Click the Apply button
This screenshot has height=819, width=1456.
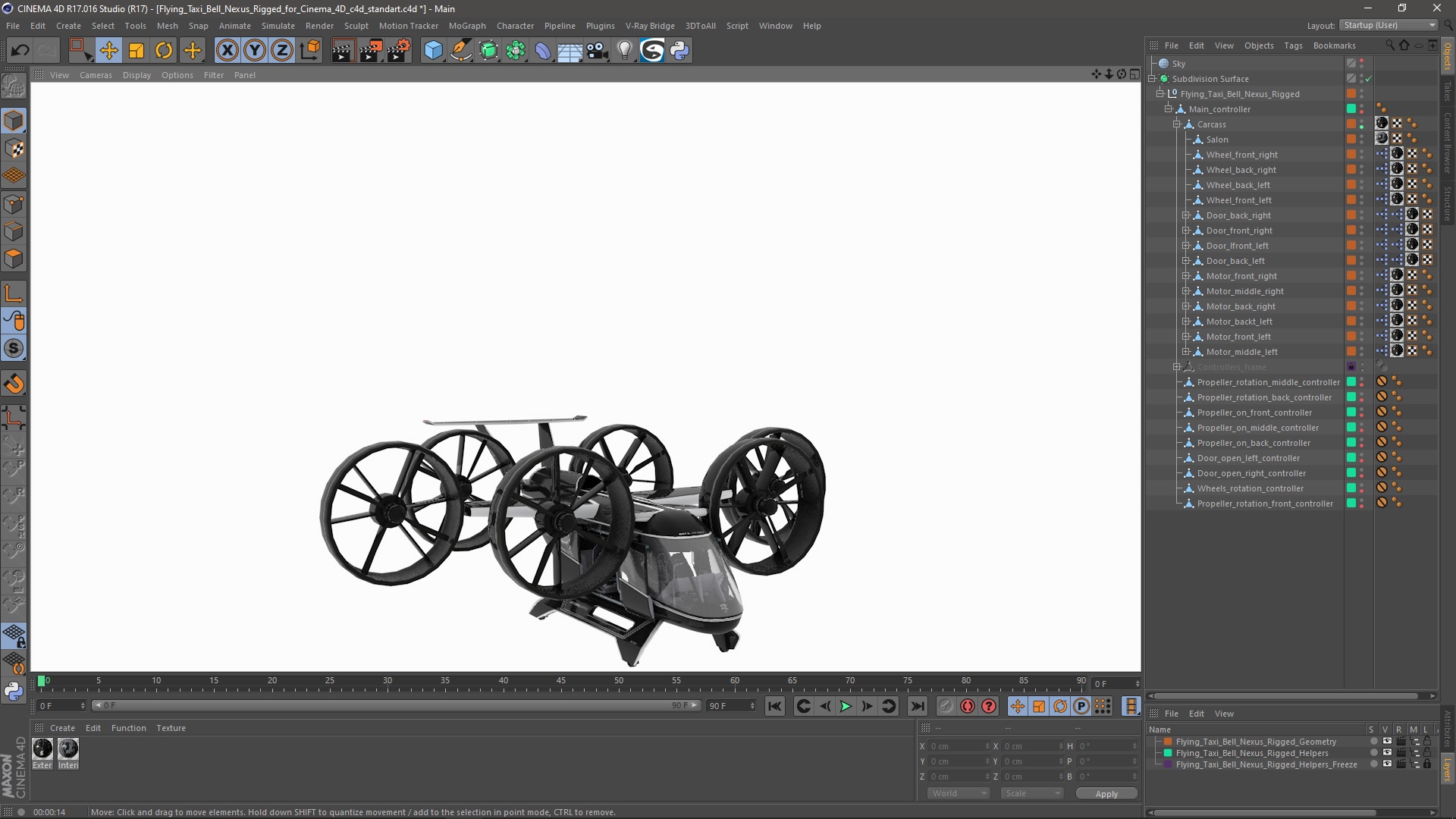pyautogui.click(x=1106, y=793)
